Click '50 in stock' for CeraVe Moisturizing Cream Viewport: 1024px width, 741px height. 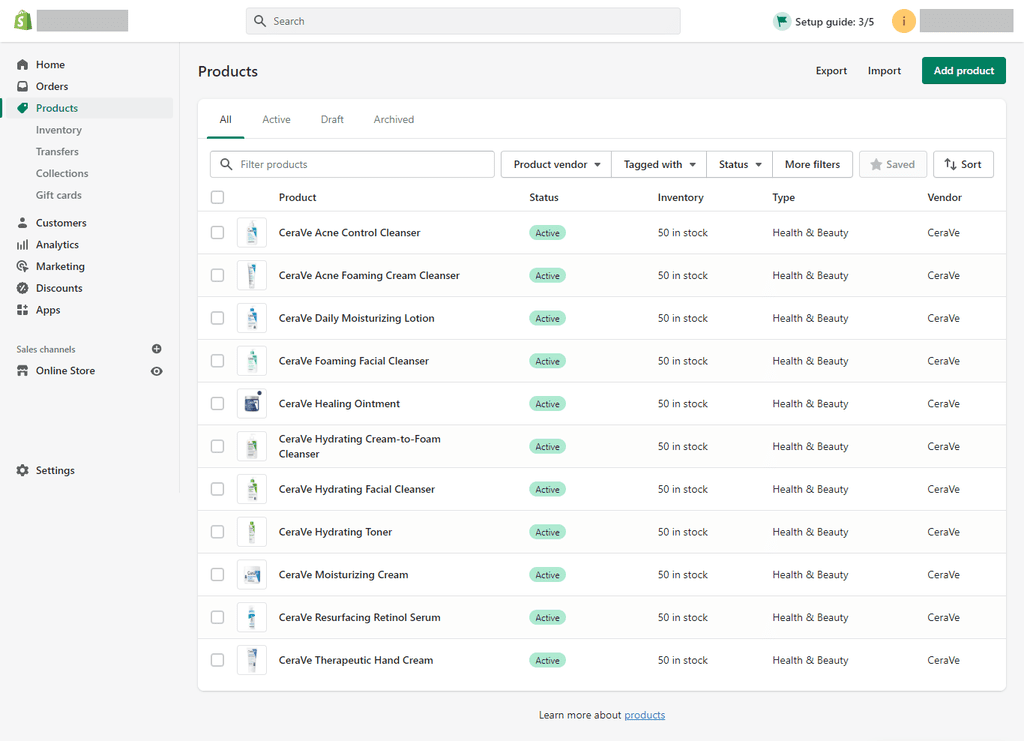pos(682,575)
